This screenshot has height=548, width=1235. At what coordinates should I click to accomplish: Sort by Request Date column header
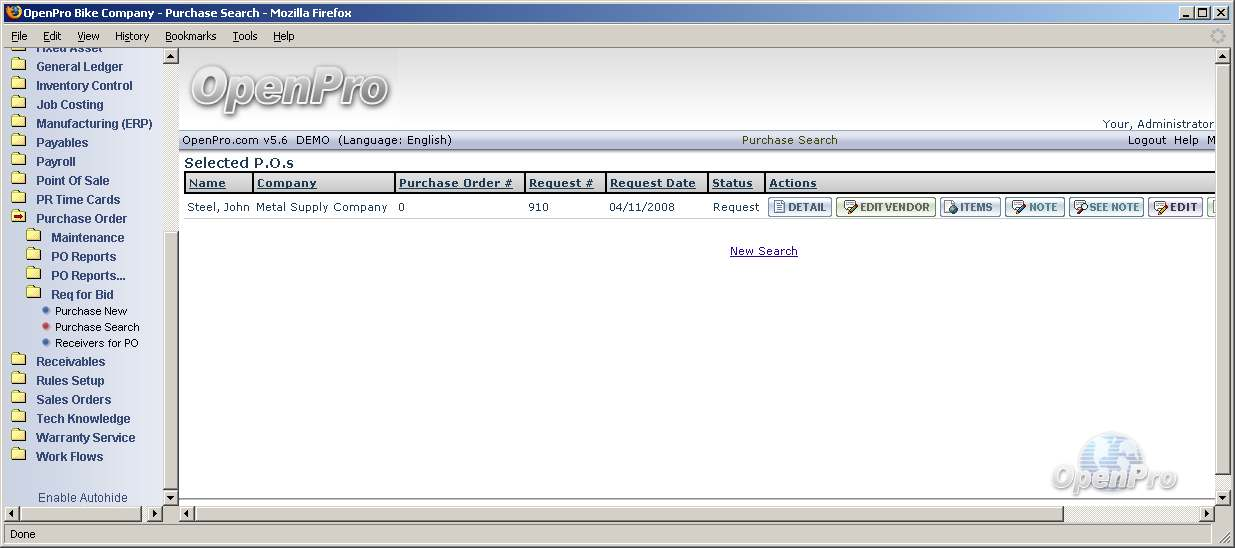652,183
